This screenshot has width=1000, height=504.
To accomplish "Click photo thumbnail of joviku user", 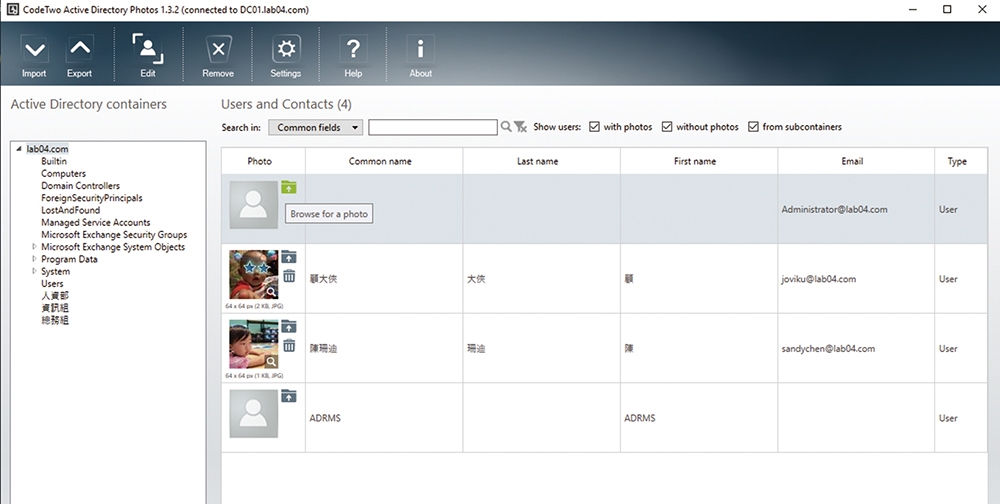I will [x=254, y=274].
